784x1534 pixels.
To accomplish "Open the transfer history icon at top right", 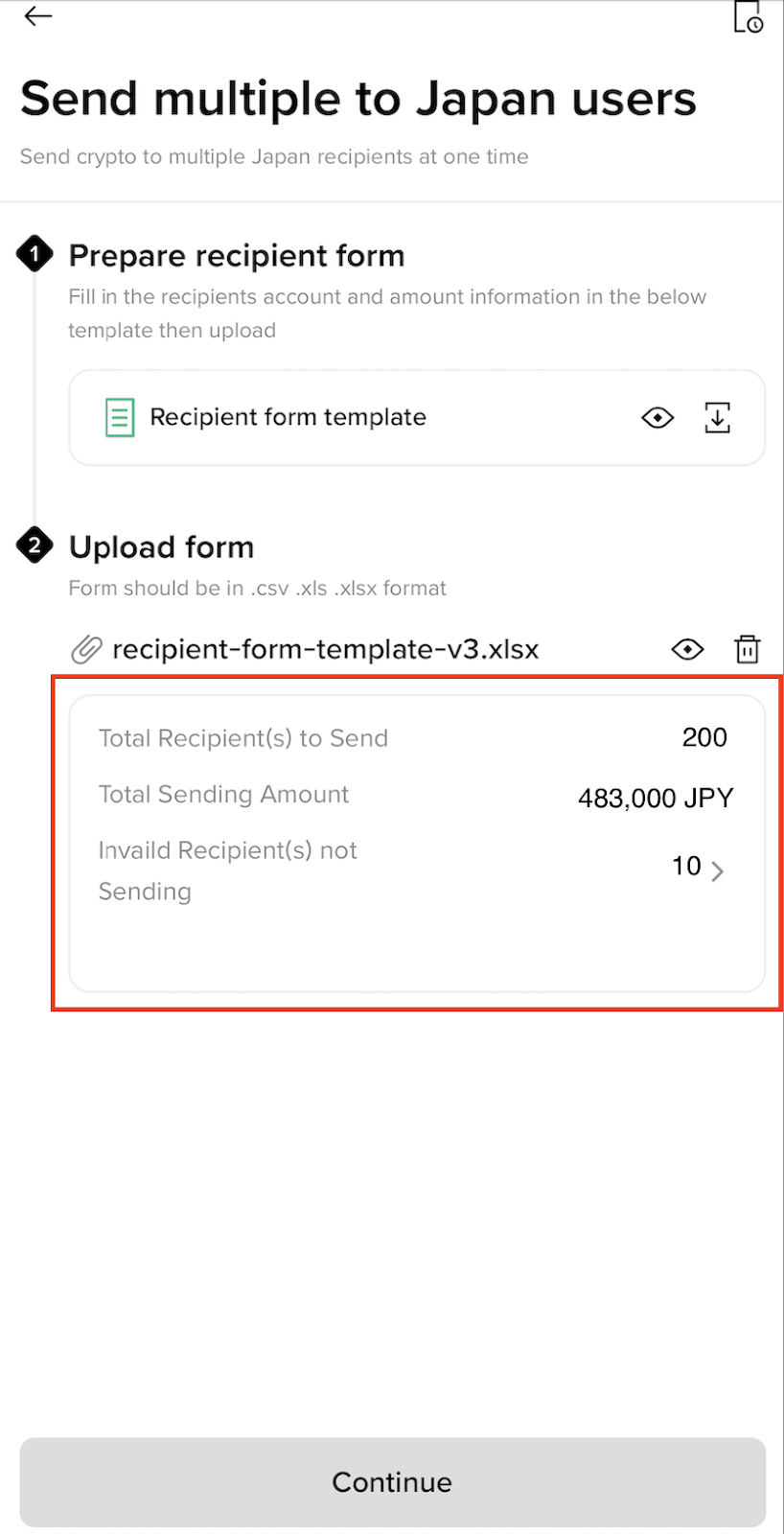I will tap(748, 16).
